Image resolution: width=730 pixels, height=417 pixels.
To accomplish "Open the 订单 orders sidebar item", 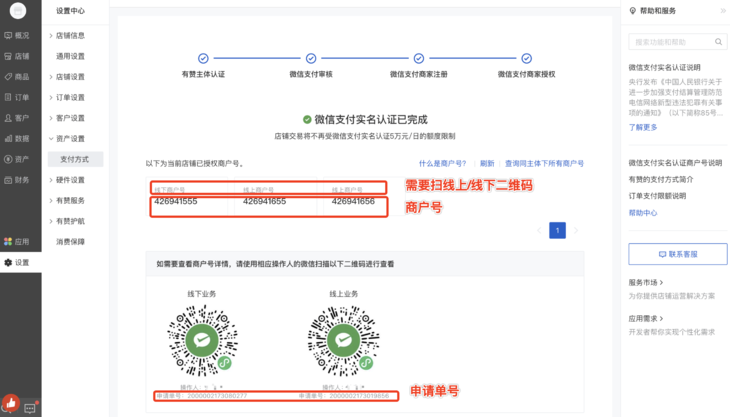I will (x=17, y=97).
